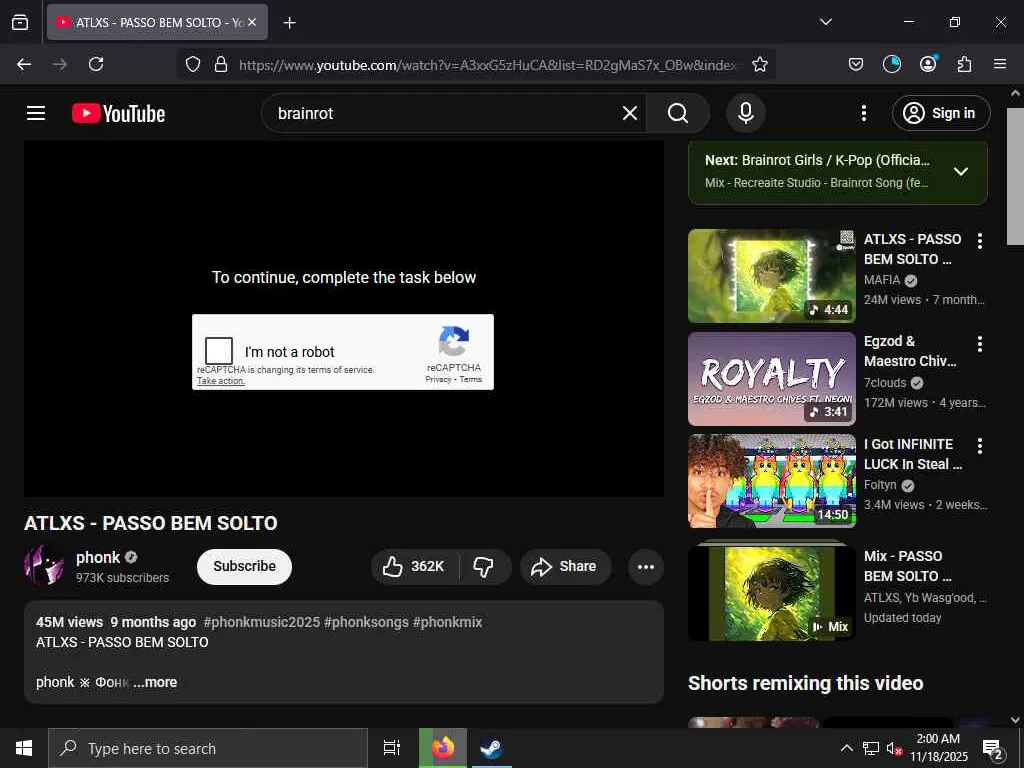Open the #phonksongs hashtag
This screenshot has height=768, width=1024.
click(x=366, y=622)
